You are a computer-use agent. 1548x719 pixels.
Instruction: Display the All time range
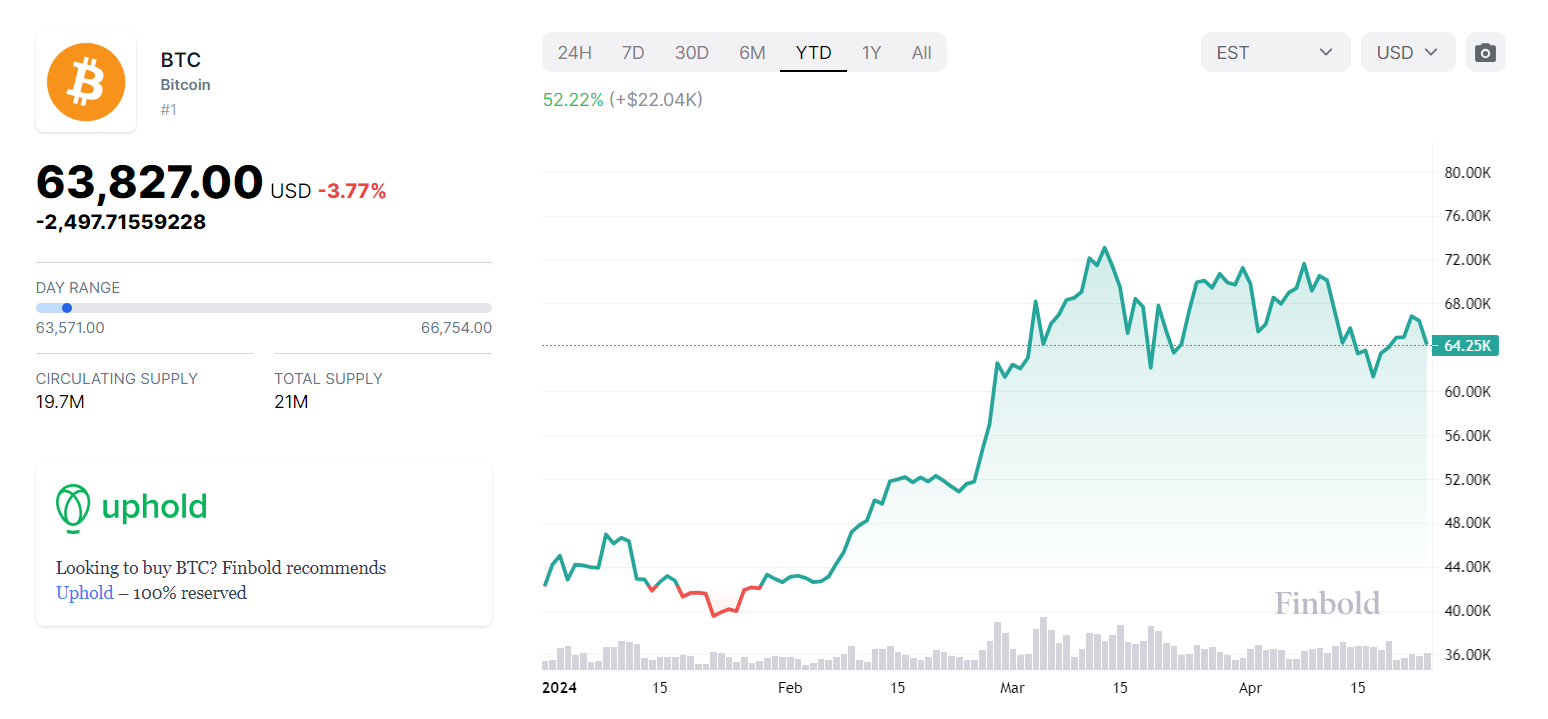click(921, 53)
